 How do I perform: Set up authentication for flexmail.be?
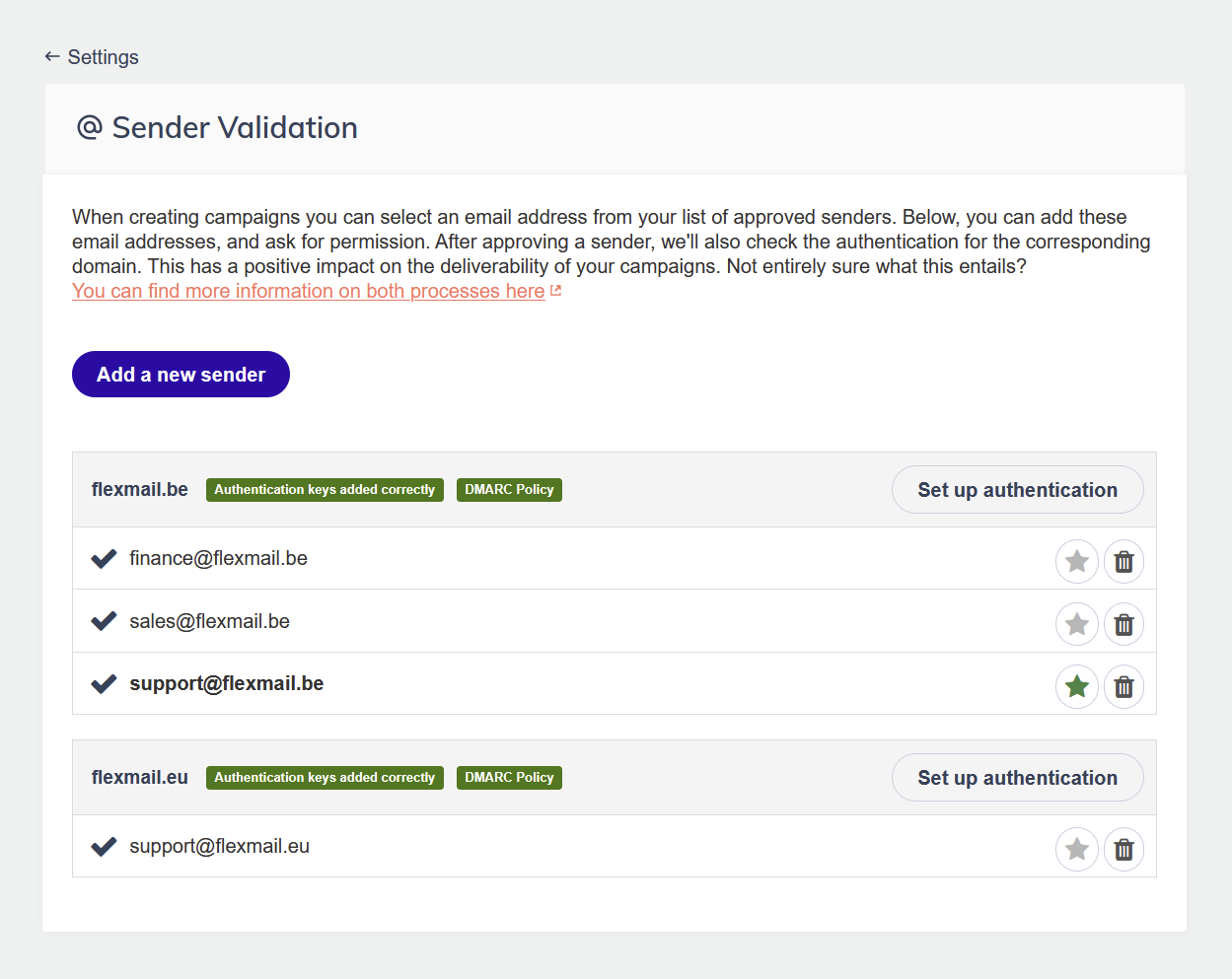[x=1017, y=490]
